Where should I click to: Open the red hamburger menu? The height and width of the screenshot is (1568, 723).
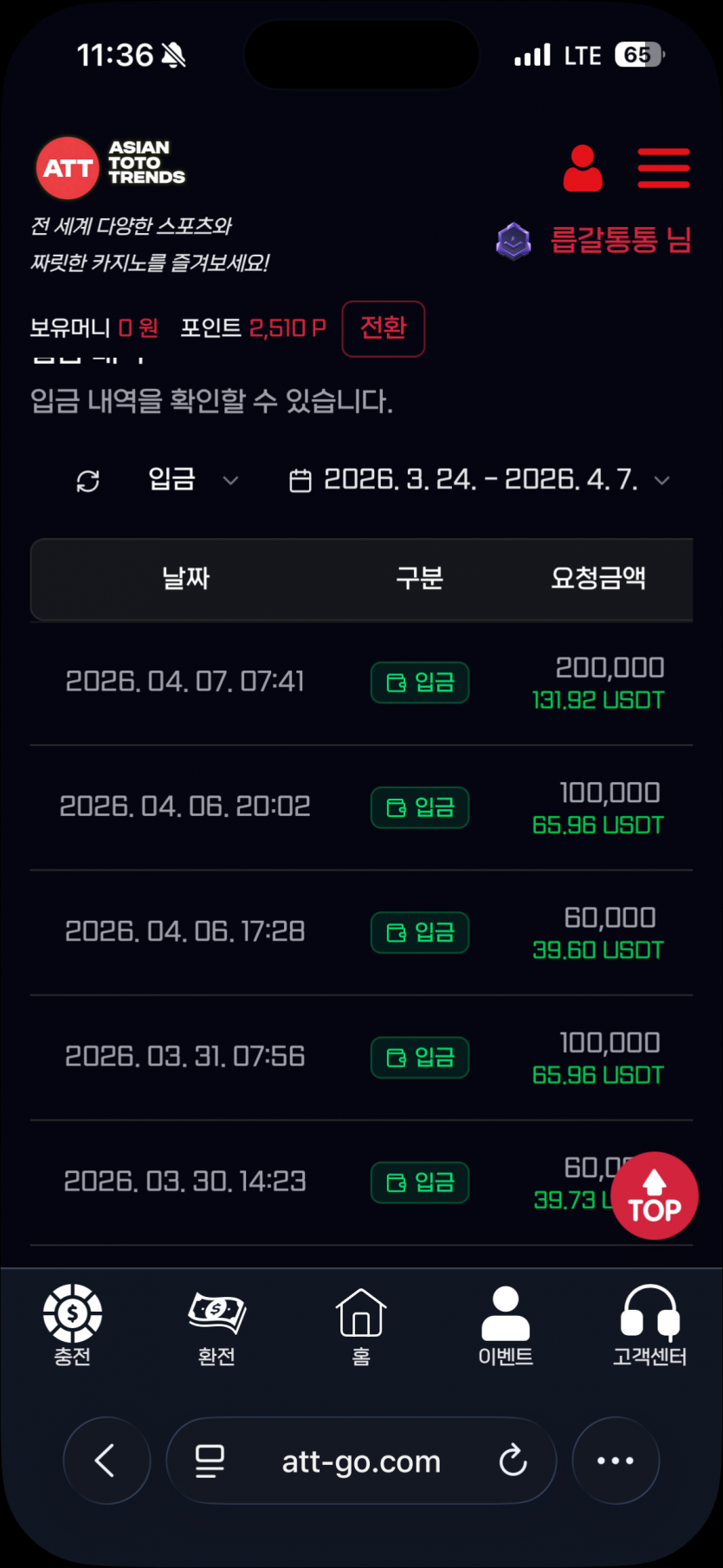663,168
